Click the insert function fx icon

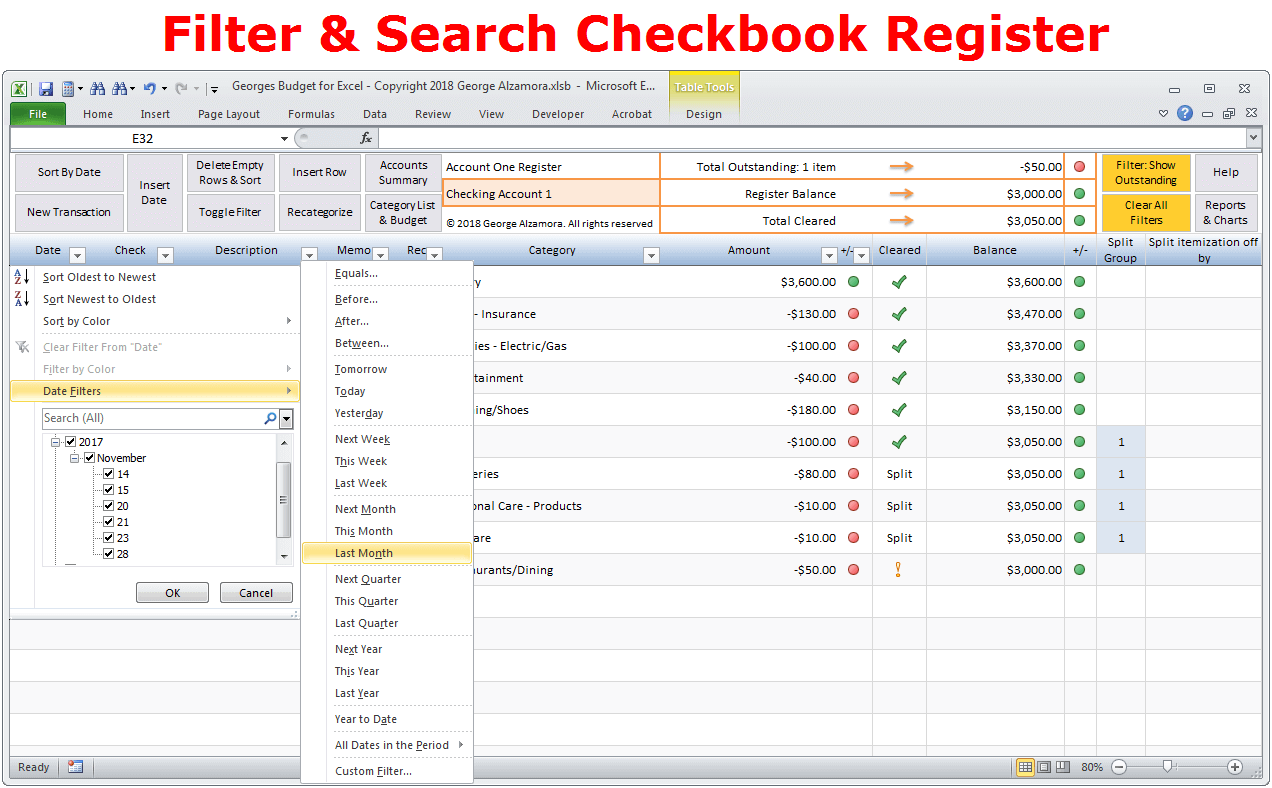click(366, 138)
